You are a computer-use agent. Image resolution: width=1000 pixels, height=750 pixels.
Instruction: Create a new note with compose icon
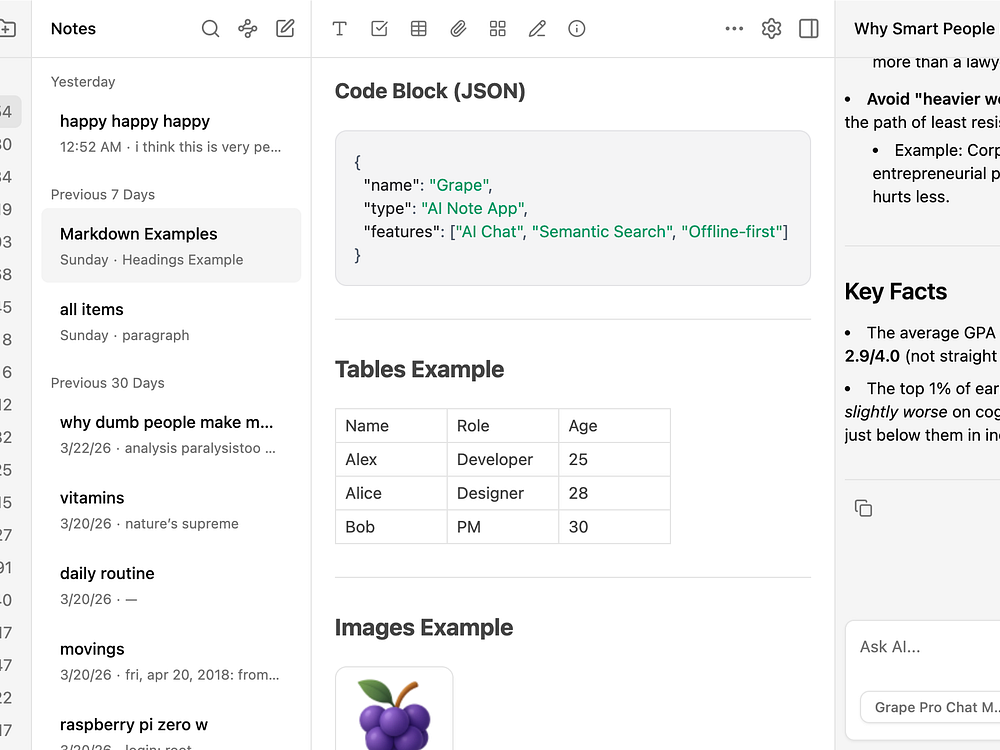click(286, 29)
